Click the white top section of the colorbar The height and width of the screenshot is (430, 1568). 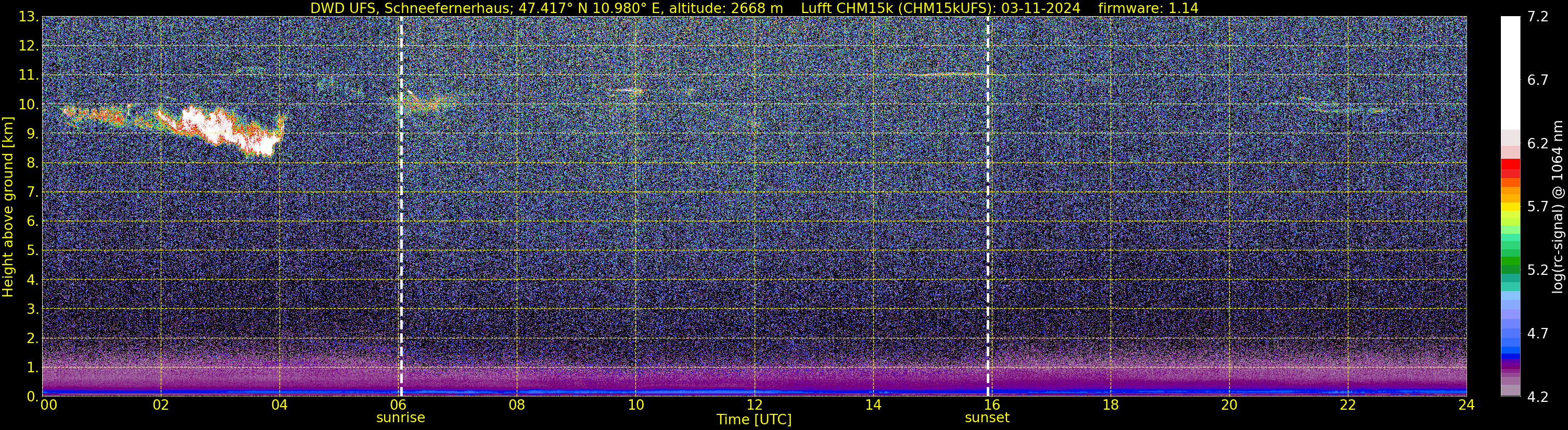pos(1510,73)
